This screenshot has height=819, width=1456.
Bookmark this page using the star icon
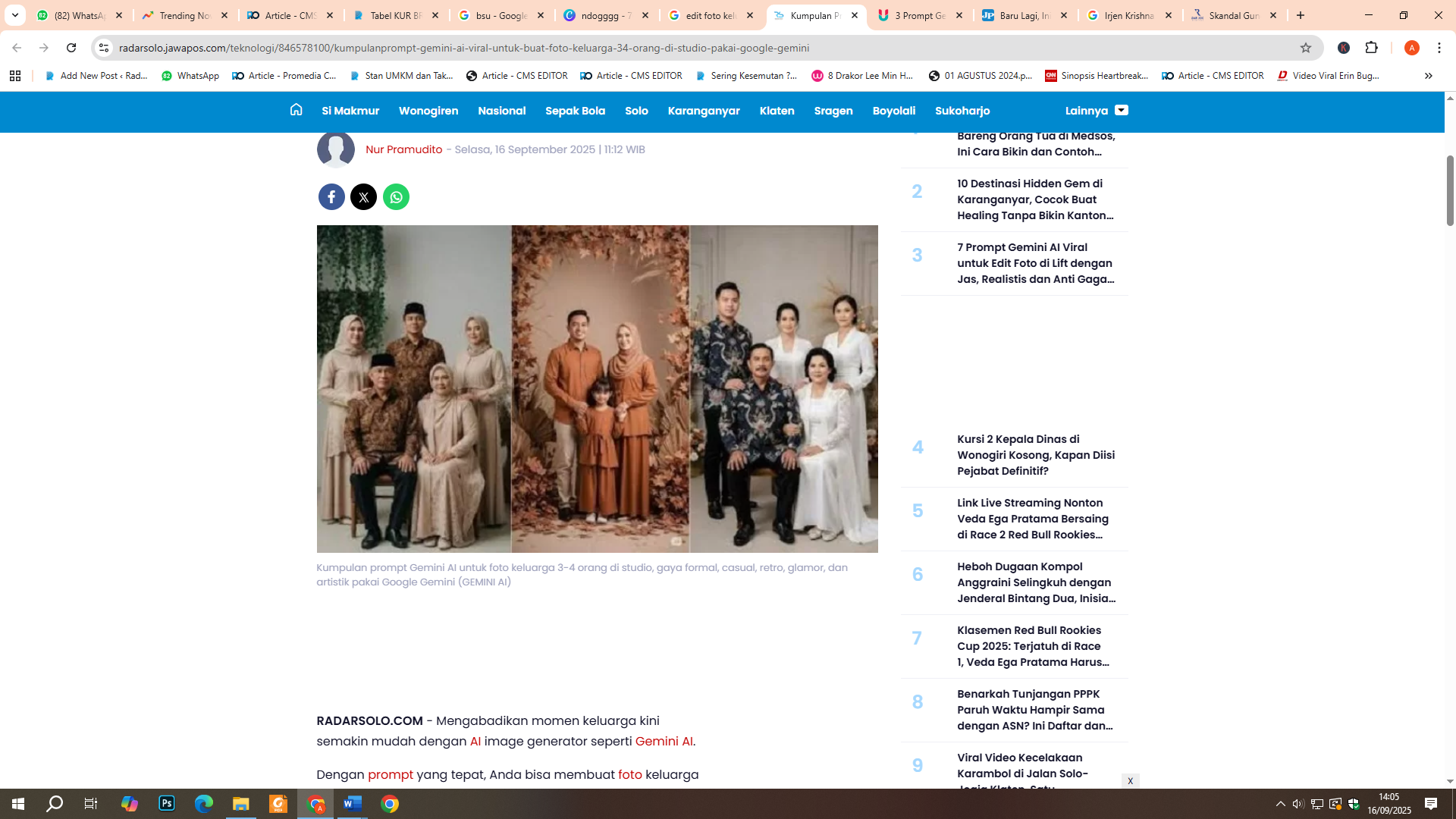click(1306, 48)
